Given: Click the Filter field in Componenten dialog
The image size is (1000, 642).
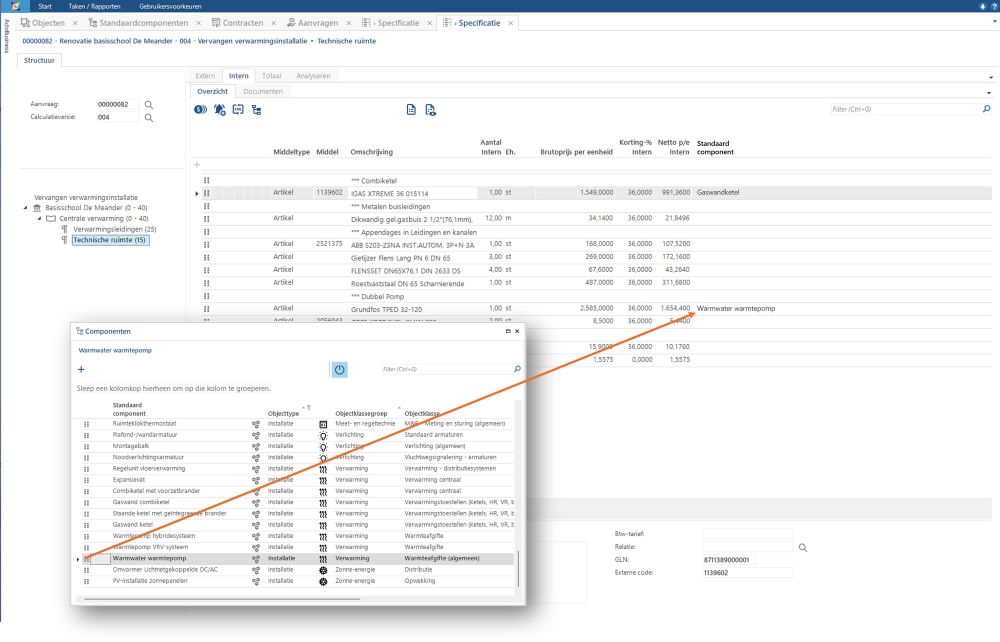Looking at the screenshot, I should coord(446,369).
